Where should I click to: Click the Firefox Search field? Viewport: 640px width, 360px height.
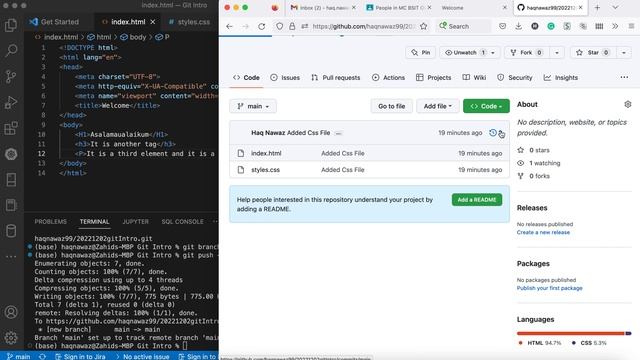coord(464,26)
